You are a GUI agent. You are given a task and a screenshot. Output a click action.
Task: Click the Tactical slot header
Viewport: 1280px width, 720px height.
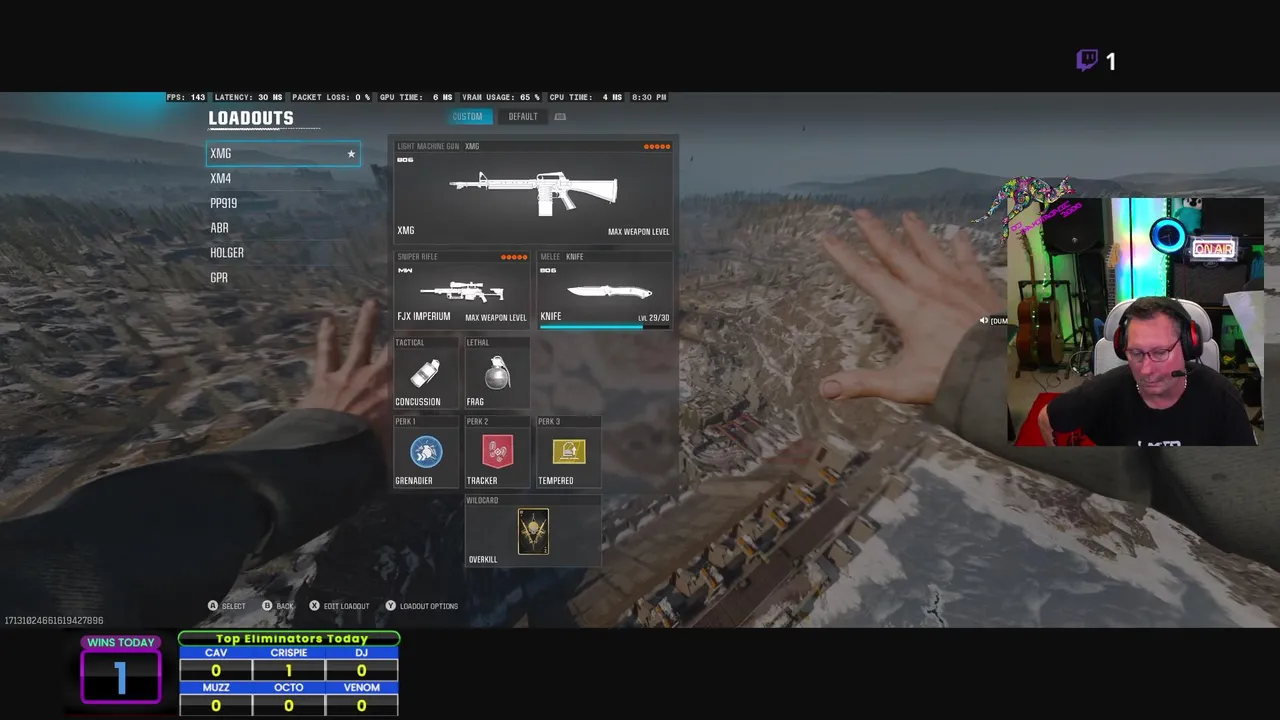[410, 343]
